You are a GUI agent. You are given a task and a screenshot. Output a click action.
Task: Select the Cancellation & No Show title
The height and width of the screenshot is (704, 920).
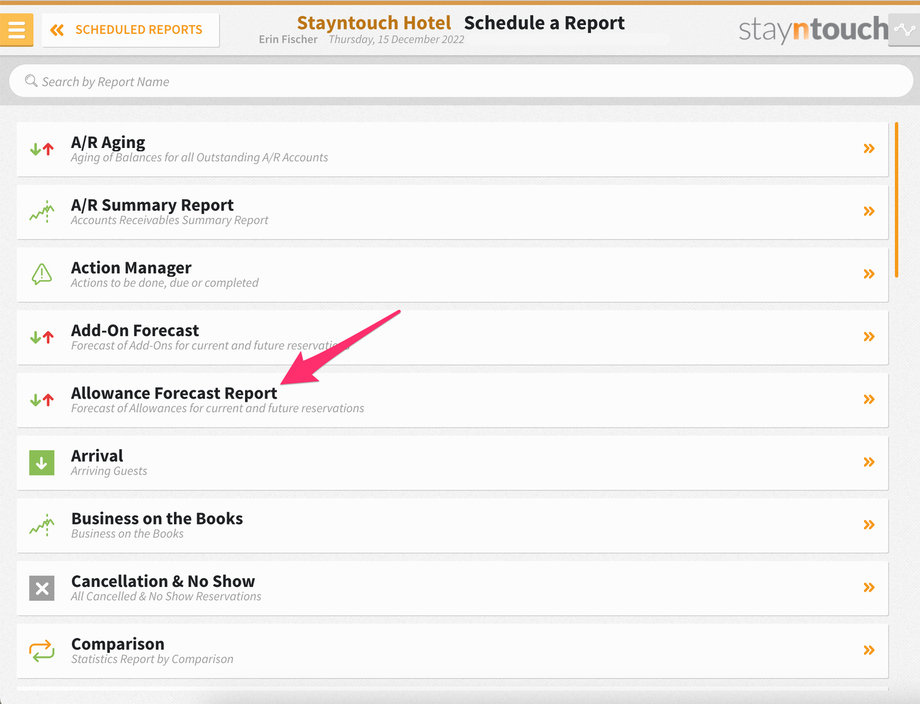pyautogui.click(x=163, y=581)
